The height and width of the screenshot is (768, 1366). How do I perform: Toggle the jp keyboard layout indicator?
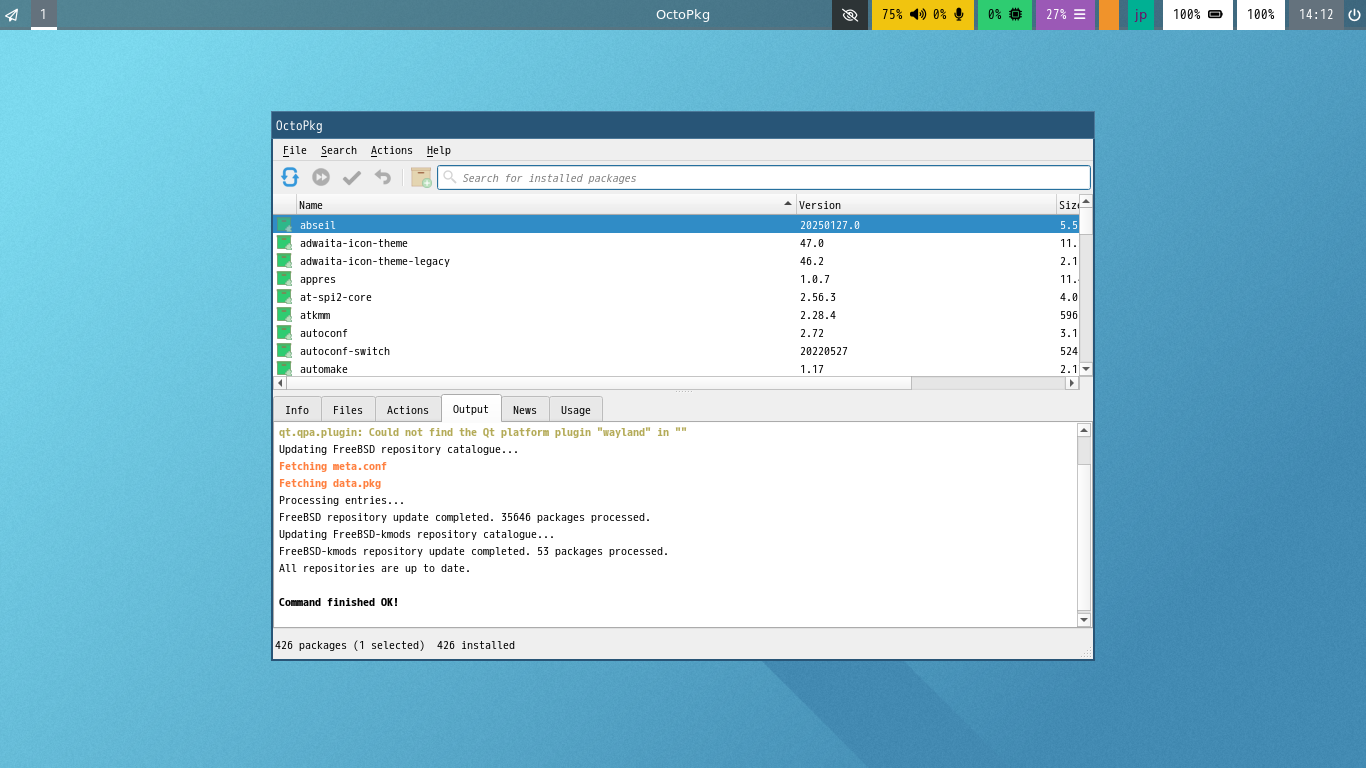(x=1141, y=15)
